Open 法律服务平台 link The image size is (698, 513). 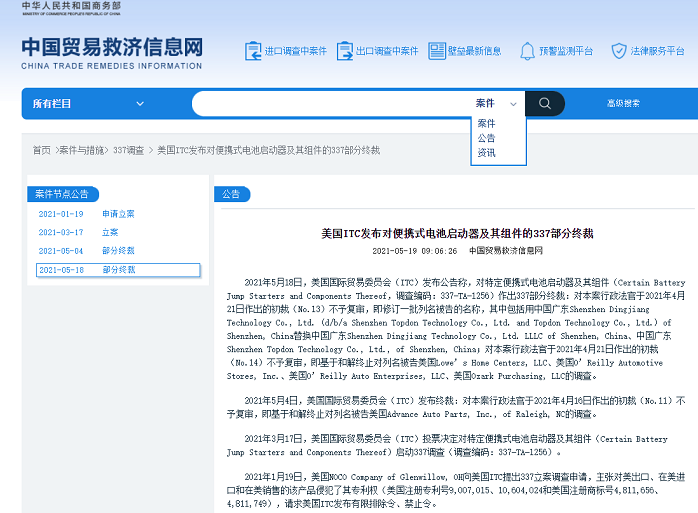click(657, 51)
